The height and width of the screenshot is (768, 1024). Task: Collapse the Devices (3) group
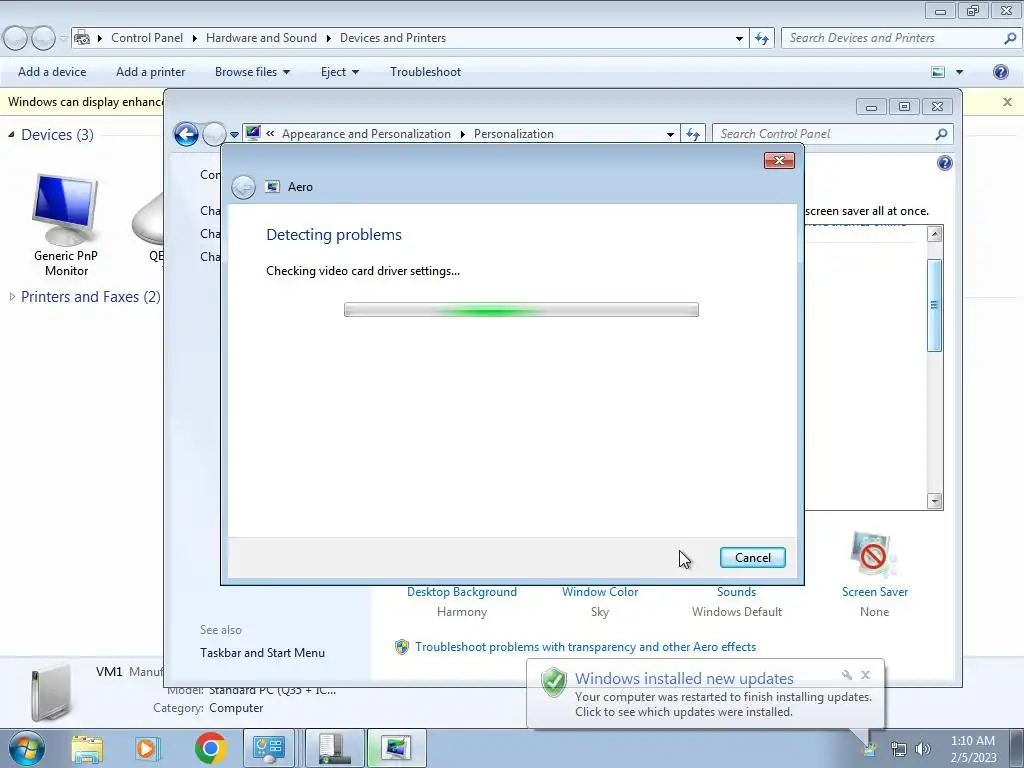11,135
